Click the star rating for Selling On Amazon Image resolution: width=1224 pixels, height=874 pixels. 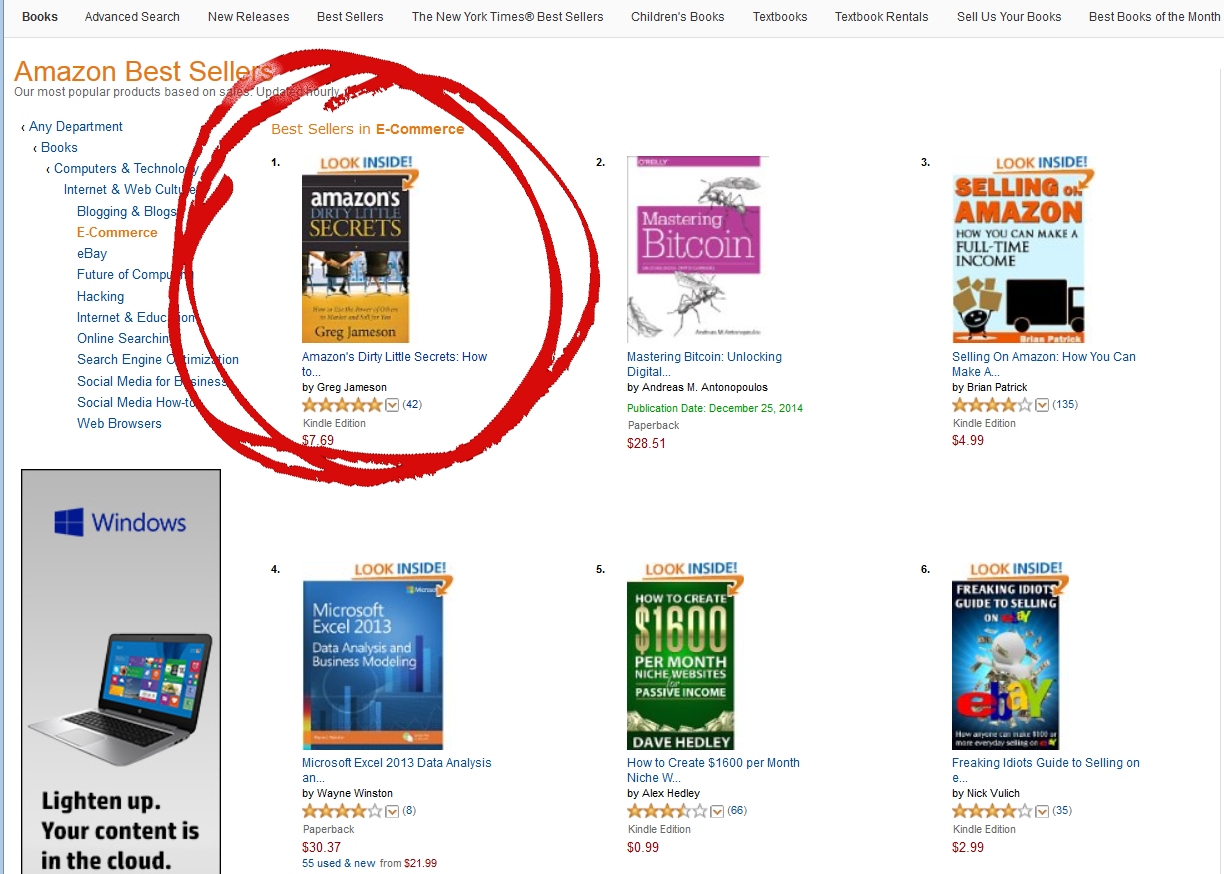click(x=992, y=405)
